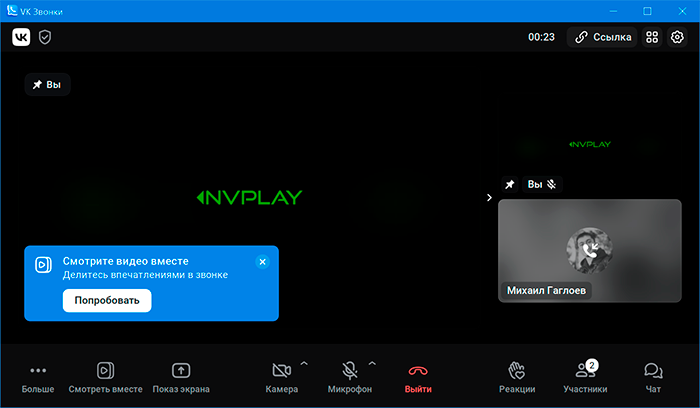Click your own NVPLAY video thumbnail
The height and width of the screenshot is (408, 700).
tap(590, 145)
